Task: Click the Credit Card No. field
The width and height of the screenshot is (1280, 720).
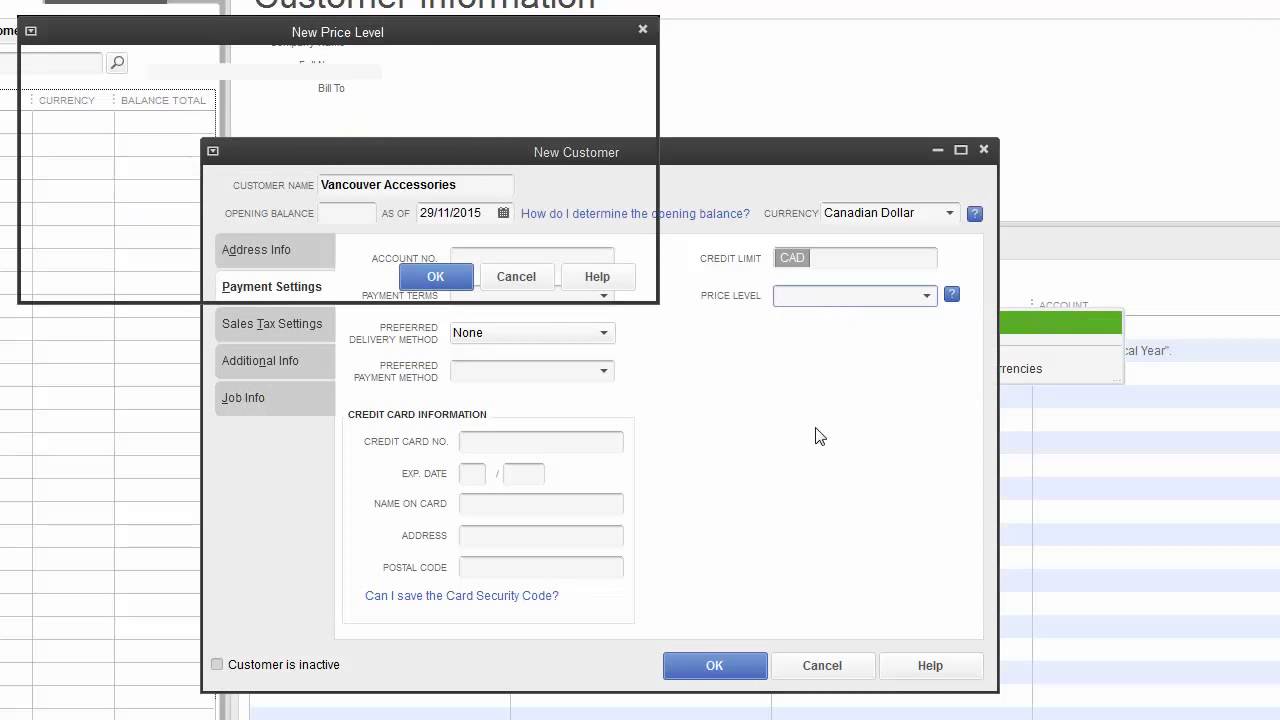Action: tap(541, 441)
